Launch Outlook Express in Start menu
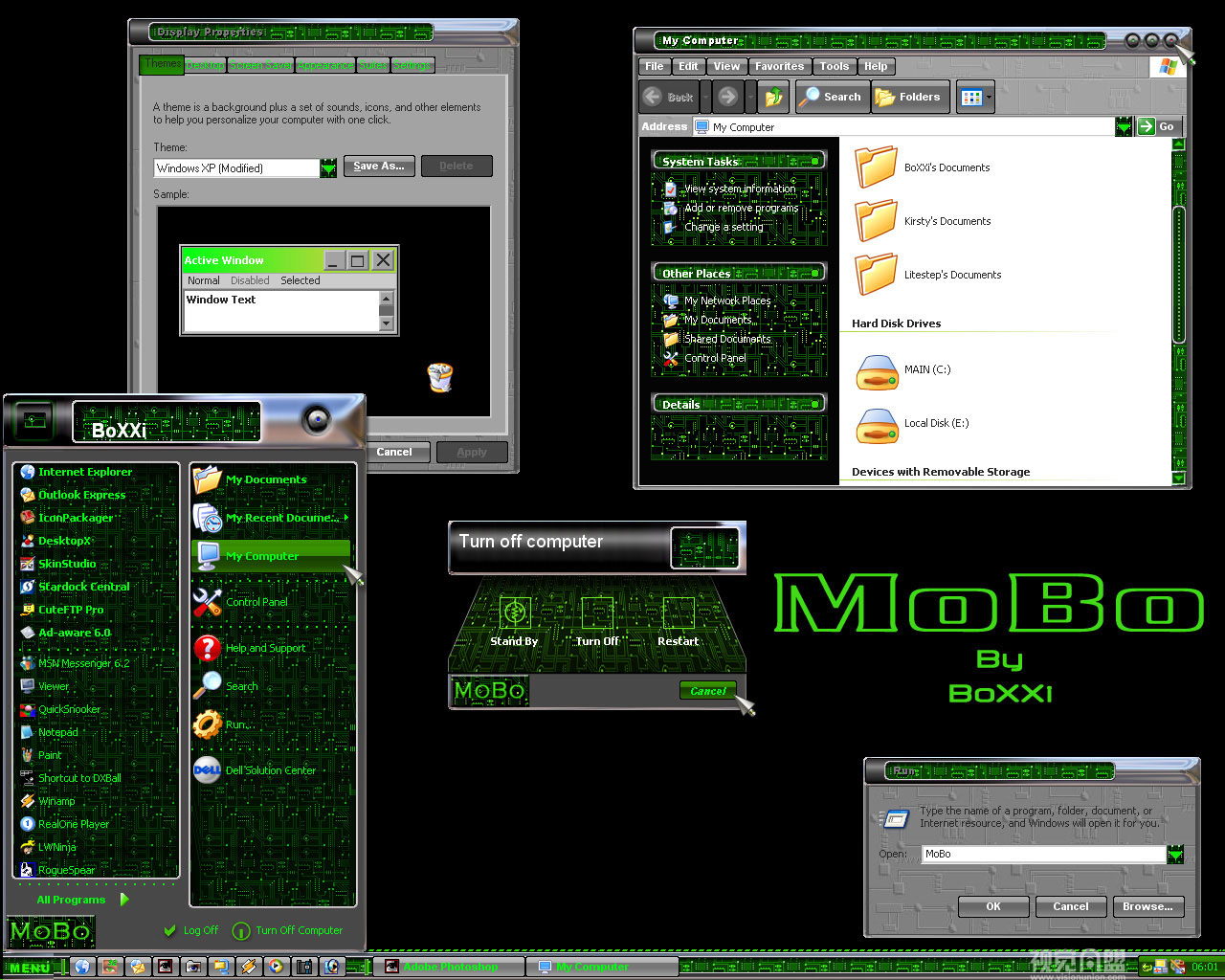 pos(74,495)
